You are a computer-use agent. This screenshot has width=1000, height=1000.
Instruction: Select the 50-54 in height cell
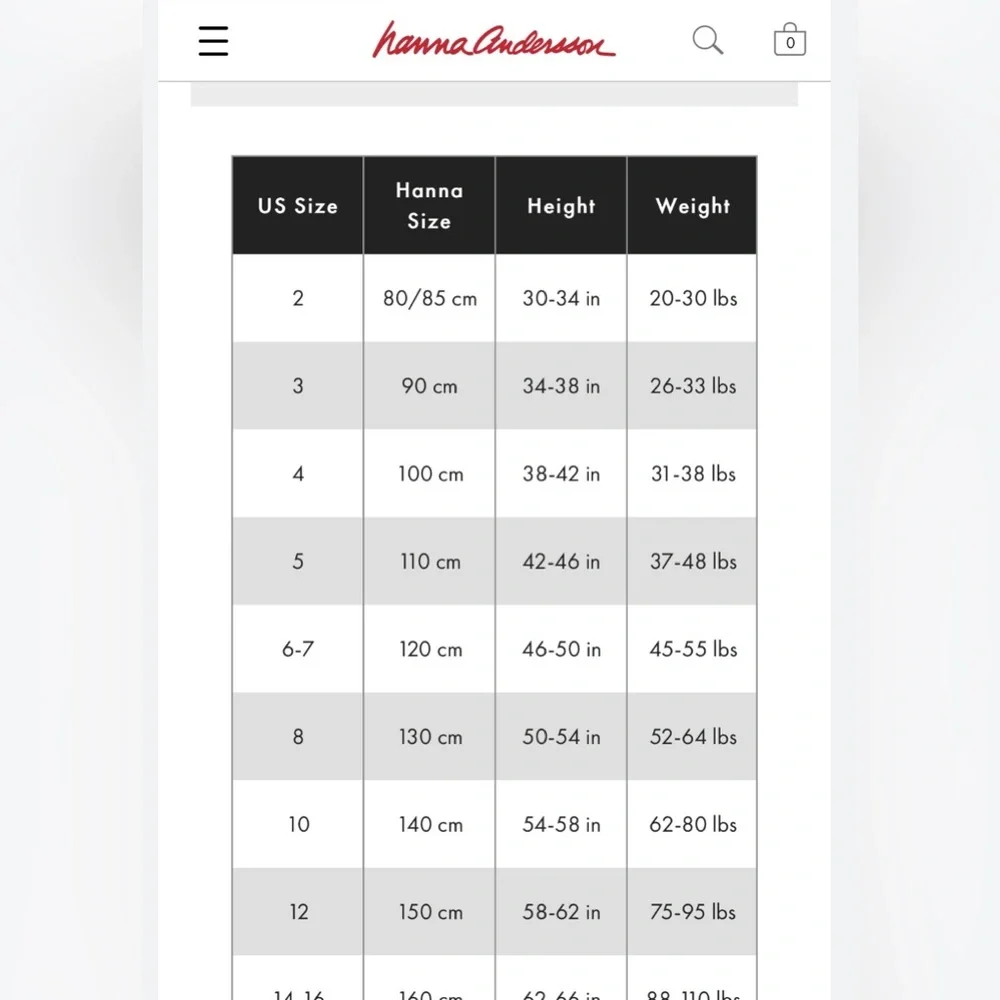tap(561, 737)
